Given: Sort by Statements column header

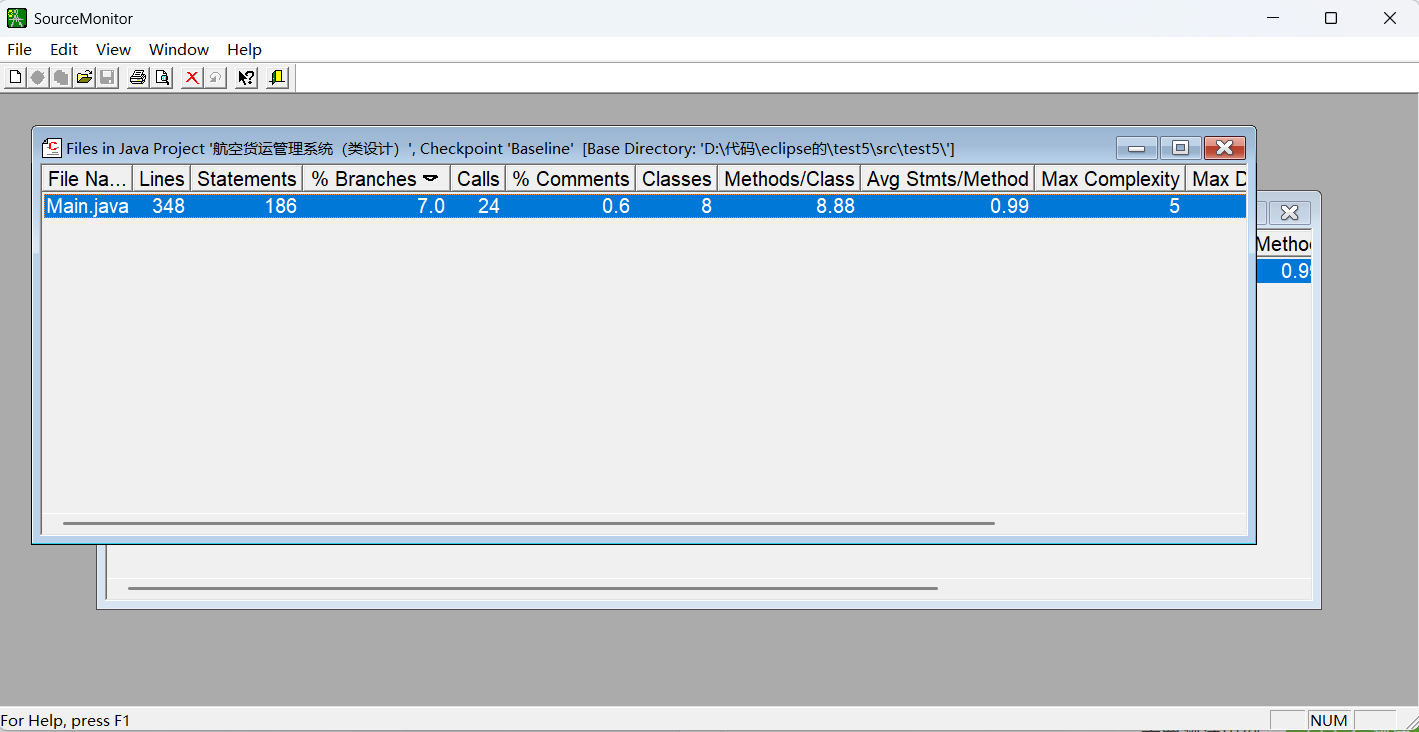Looking at the screenshot, I should [247, 179].
